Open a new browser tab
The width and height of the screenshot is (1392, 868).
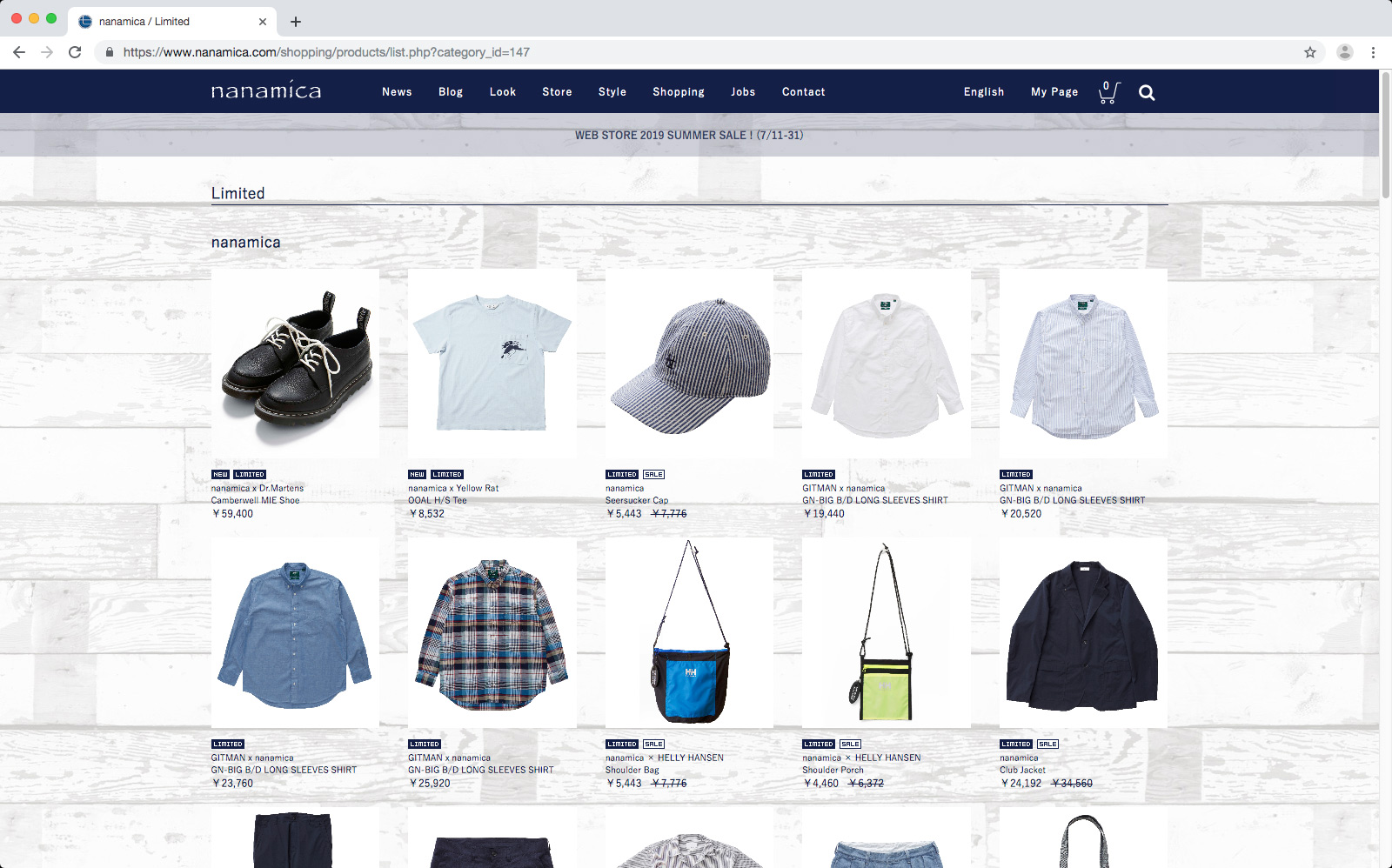click(x=296, y=22)
